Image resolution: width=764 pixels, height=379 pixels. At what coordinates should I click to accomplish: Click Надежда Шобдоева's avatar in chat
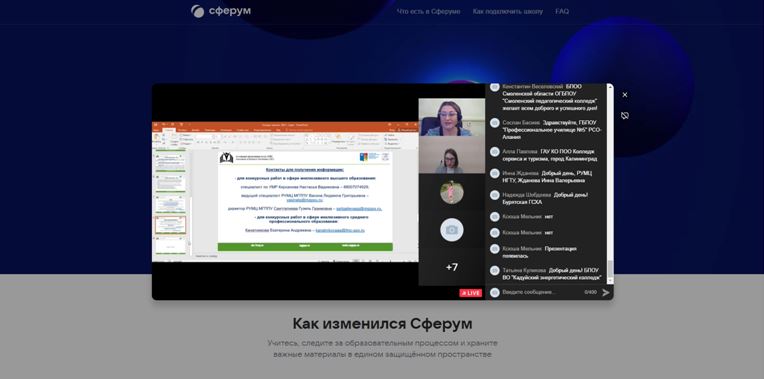(x=495, y=195)
